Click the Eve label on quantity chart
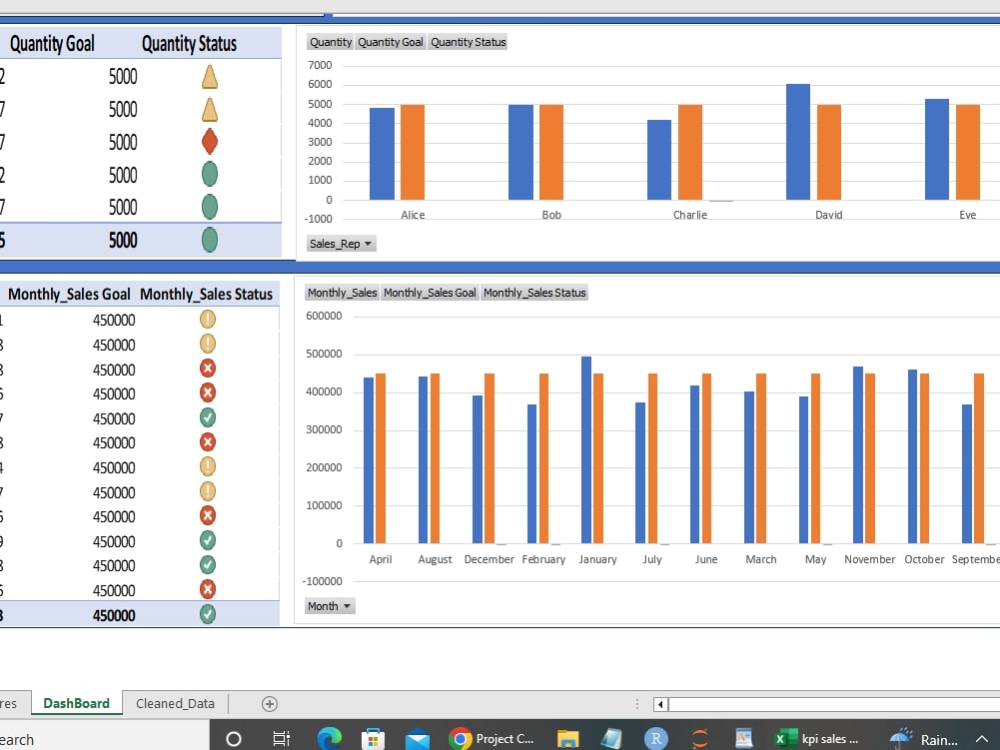The height and width of the screenshot is (750, 1000). [x=967, y=215]
